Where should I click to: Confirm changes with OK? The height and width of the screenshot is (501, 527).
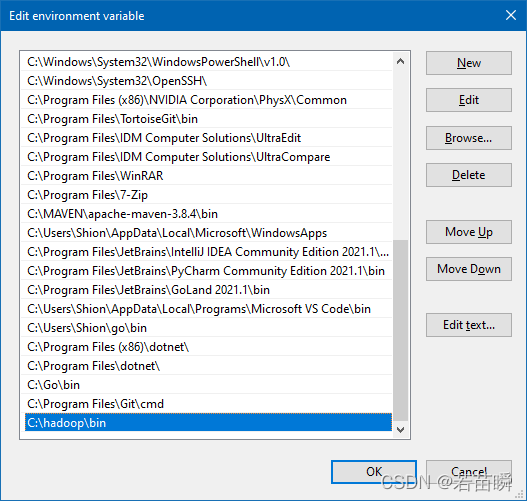(374, 472)
